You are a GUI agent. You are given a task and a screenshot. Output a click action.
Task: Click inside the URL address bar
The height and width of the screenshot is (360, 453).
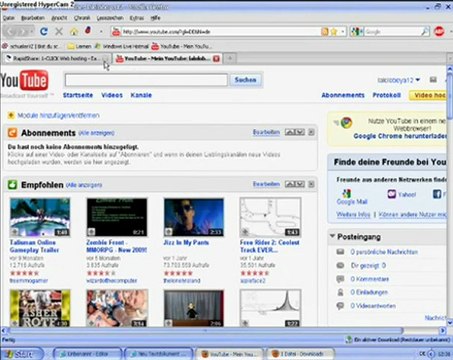coord(220,32)
